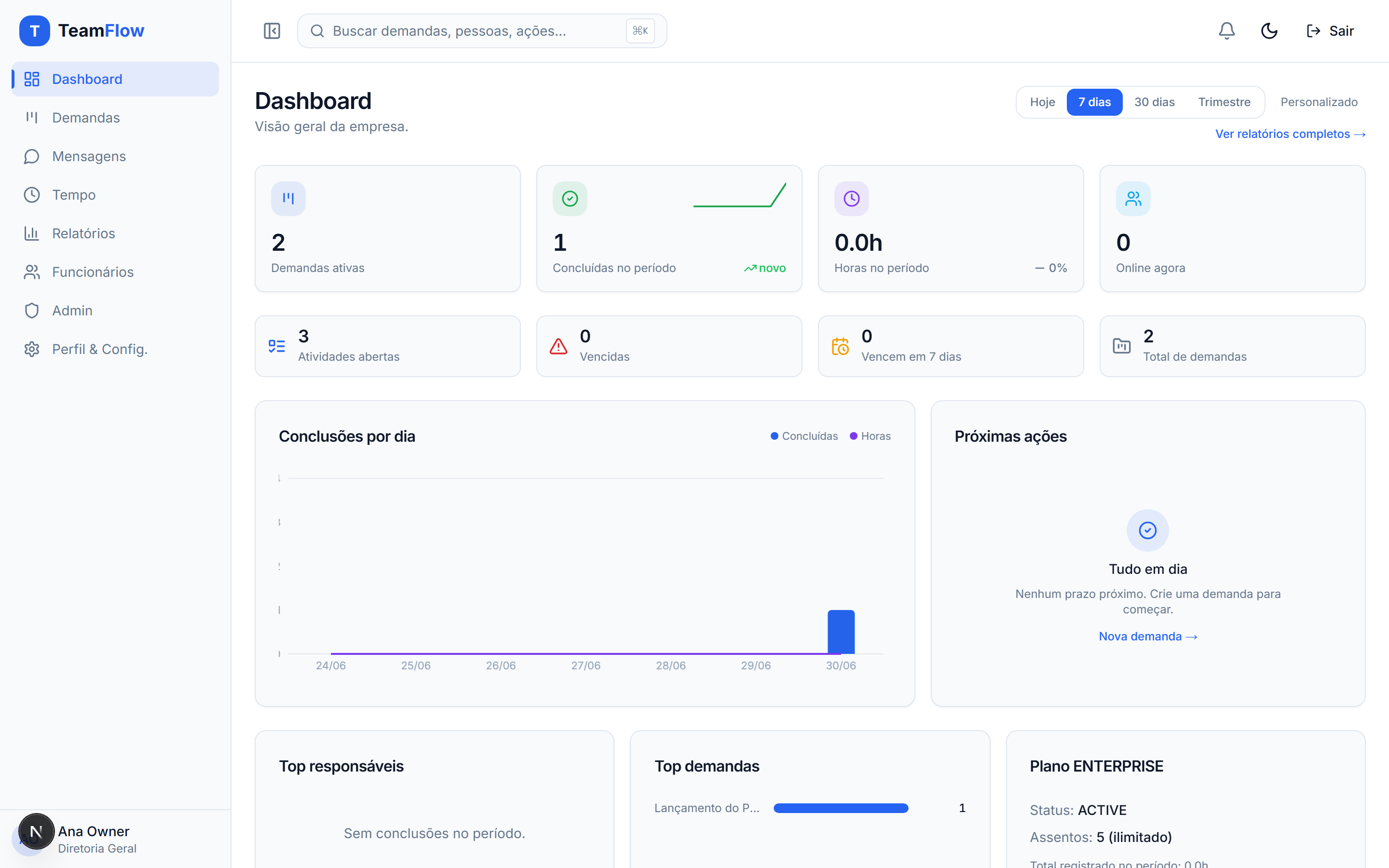
Task: Toggle the Concluídas legend entry
Action: pyautogui.click(x=803, y=436)
